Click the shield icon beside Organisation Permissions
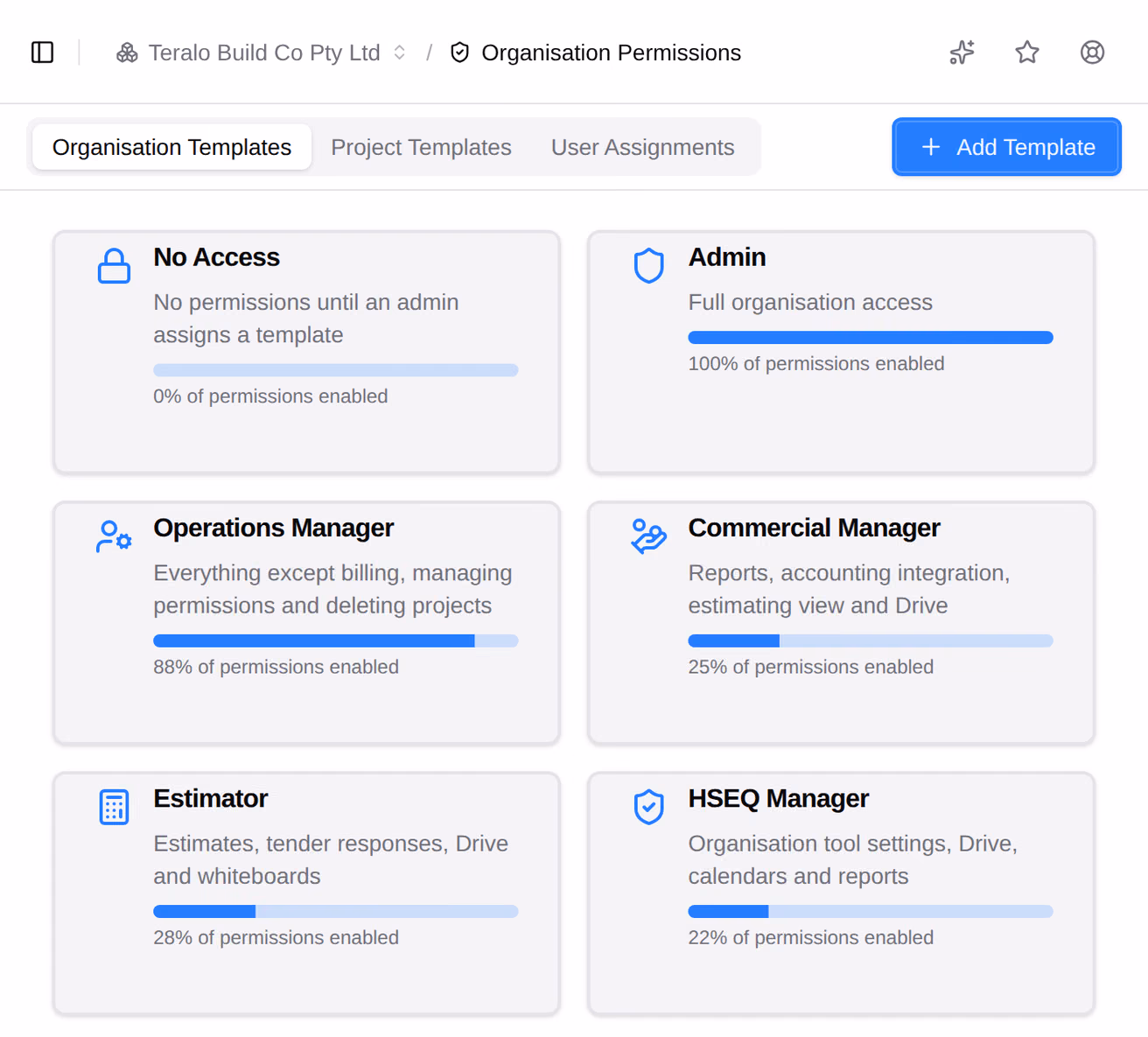The width and height of the screenshot is (1148, 1037). coord(459,53)
